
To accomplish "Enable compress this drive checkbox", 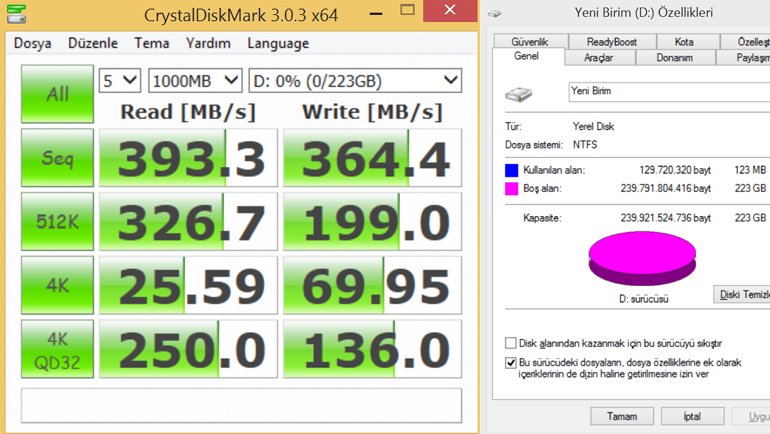I will (x=512, y=343).
